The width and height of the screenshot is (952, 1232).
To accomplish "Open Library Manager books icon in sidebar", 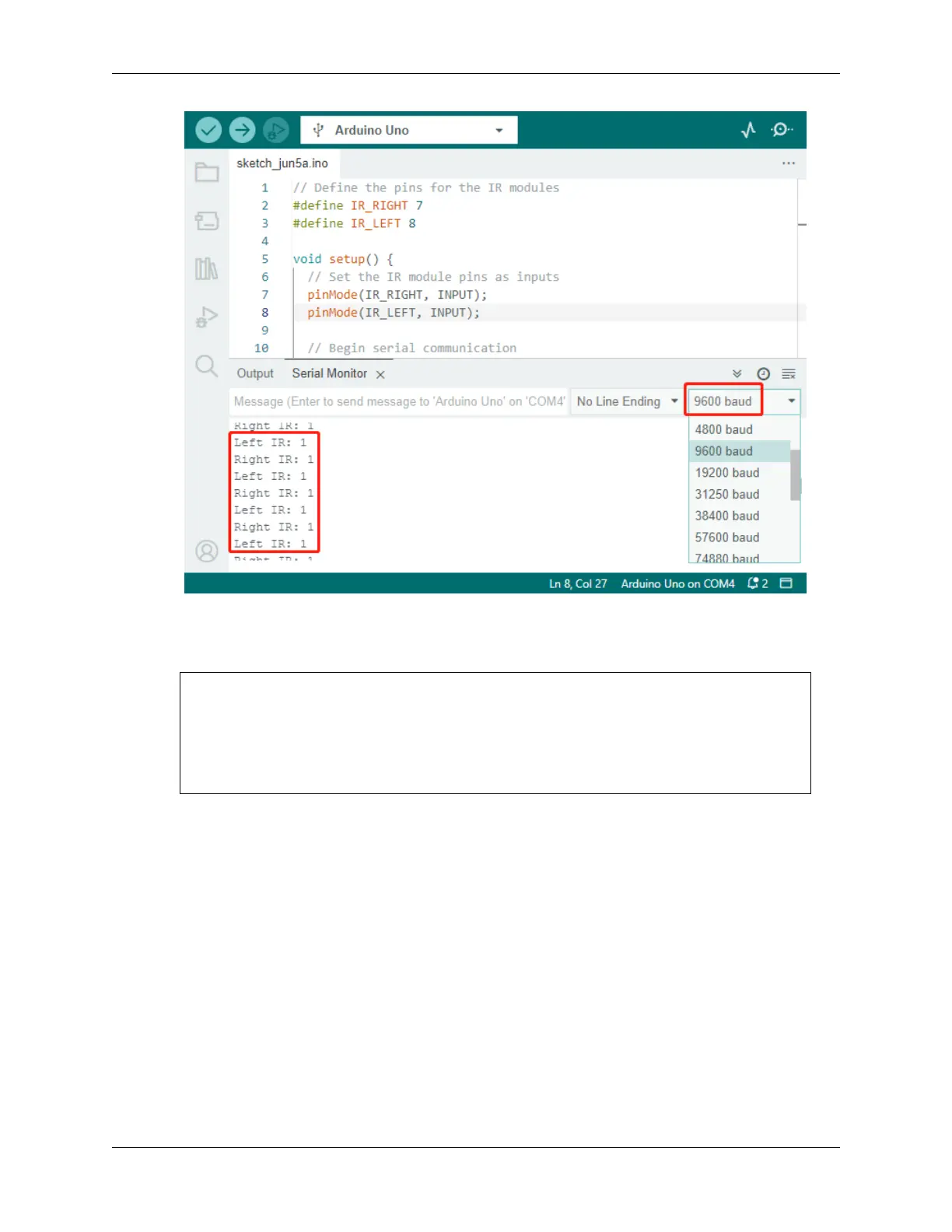I will [207, 269].
